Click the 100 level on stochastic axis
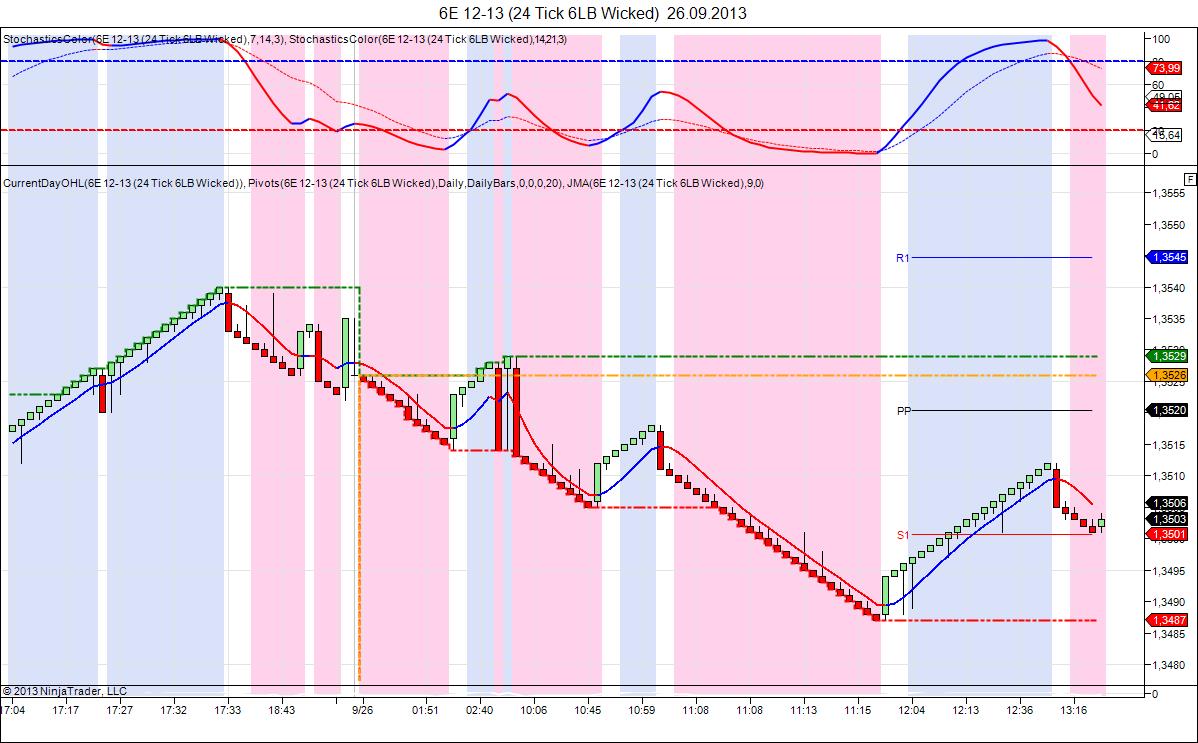This screenshot has height=743, width=1198. click(1161, 39)
